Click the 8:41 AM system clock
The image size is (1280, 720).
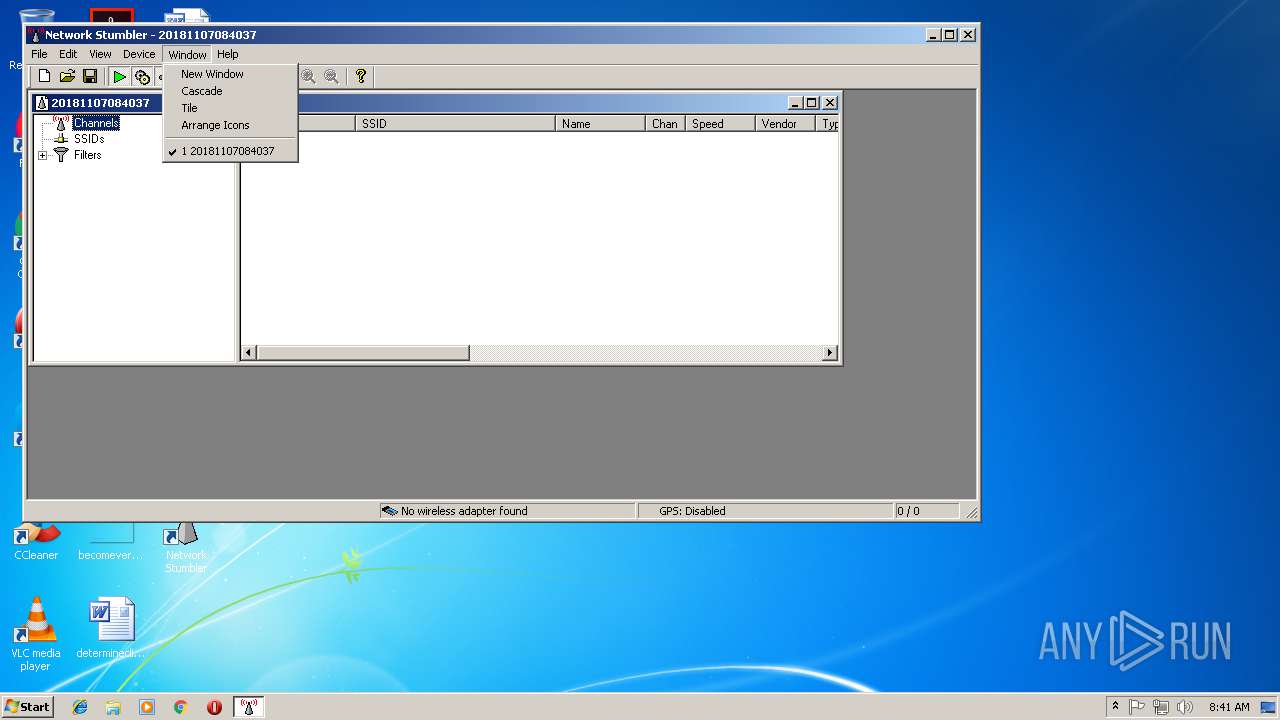(1229, 707)
